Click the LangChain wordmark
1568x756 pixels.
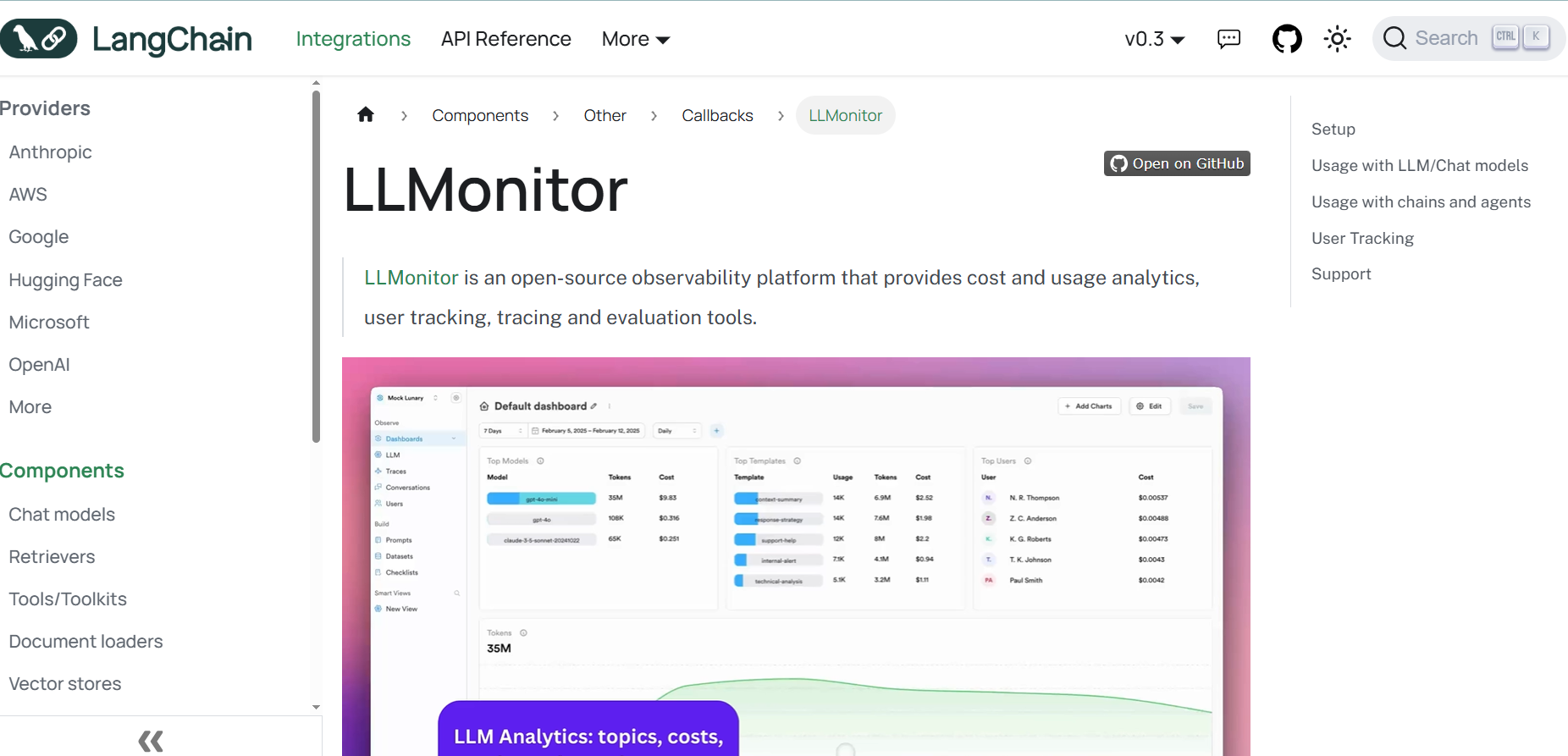point(172,39)
